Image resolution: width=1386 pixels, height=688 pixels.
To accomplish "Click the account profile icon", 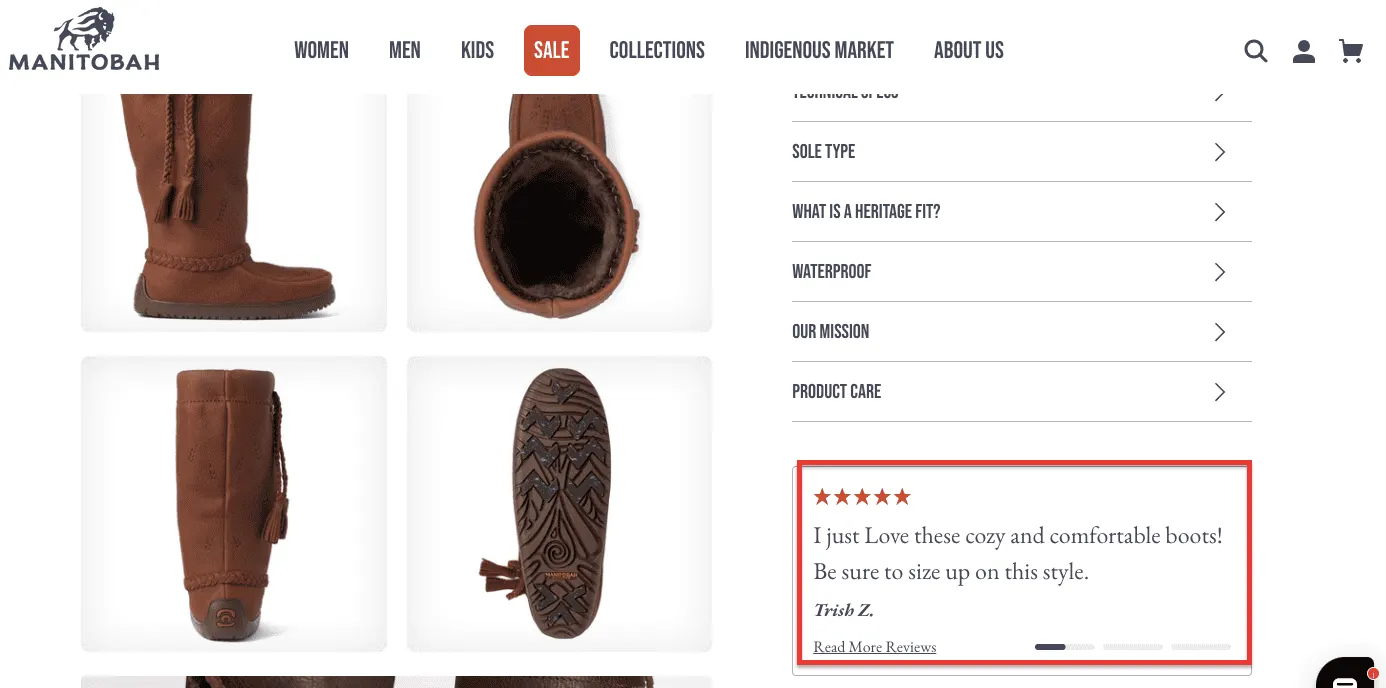I will pos(1303,50).
